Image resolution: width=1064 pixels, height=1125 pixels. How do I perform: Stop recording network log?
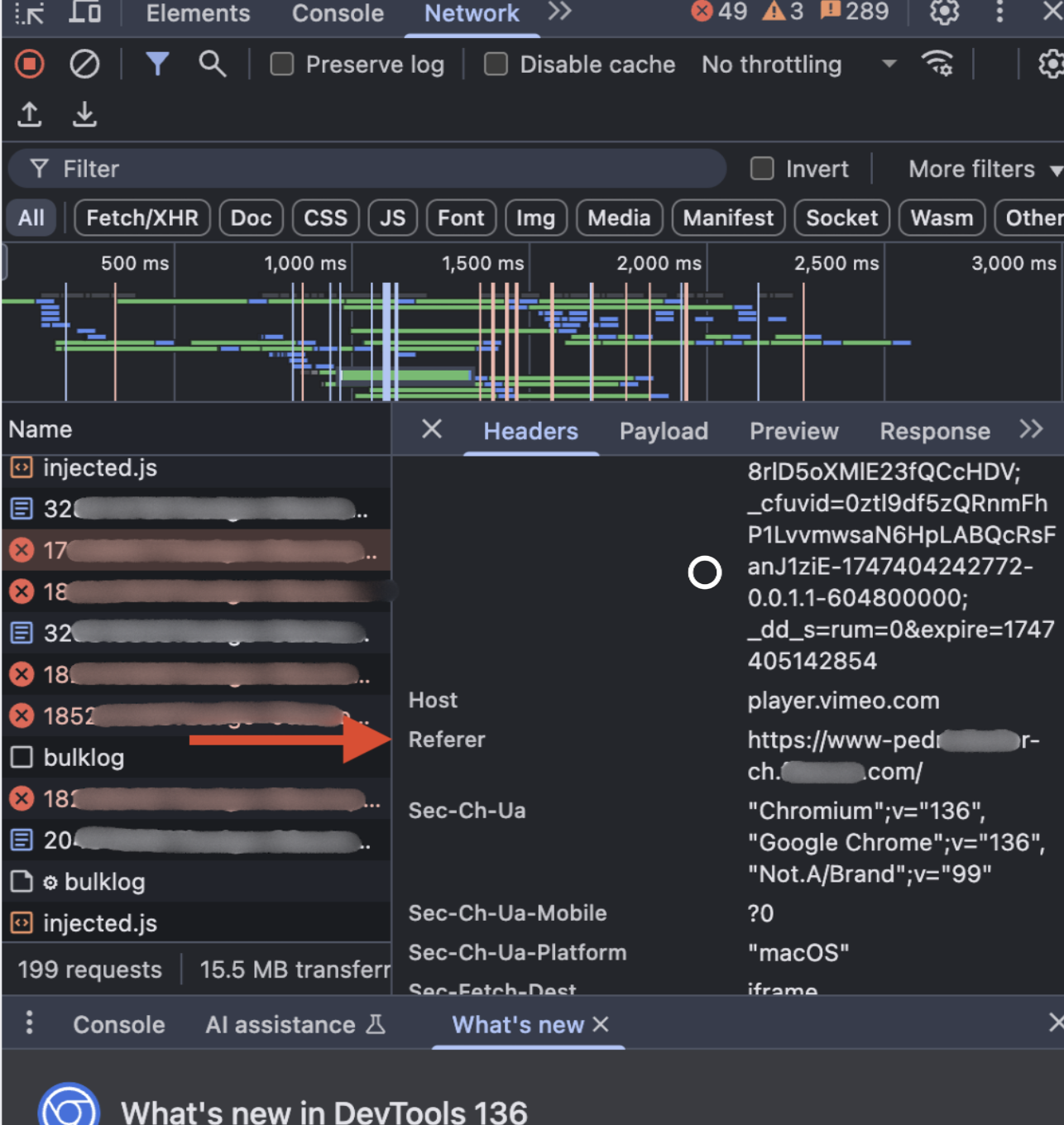(x=30, y=65)
